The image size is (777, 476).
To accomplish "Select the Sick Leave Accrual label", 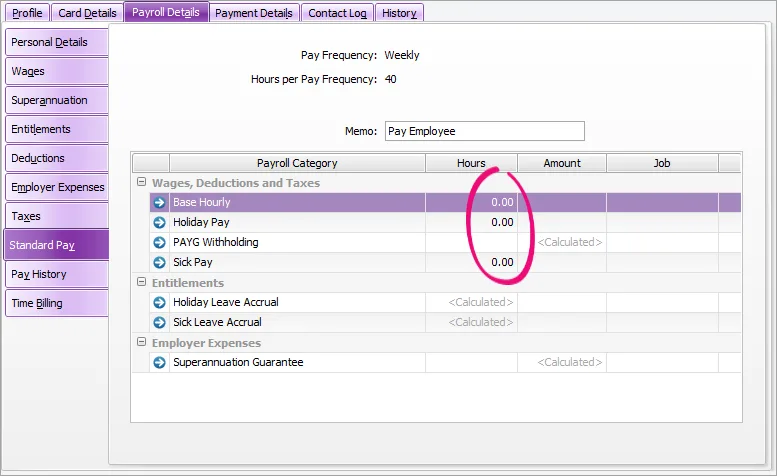I will click(217, 322).
